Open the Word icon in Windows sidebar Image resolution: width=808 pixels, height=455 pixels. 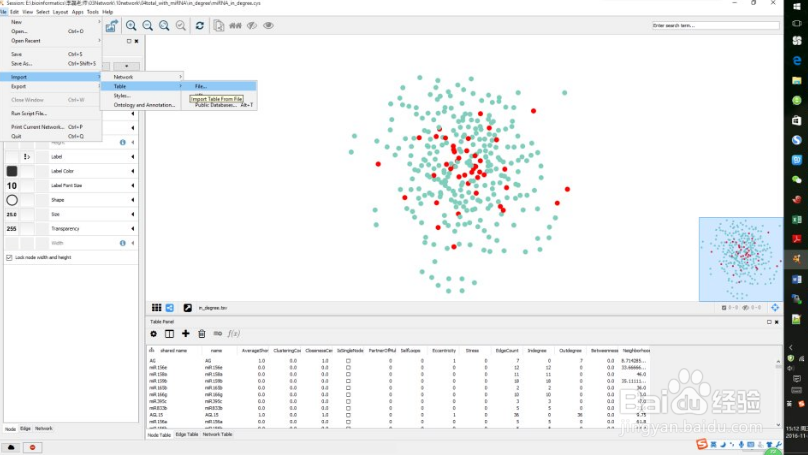[x=797, y=279]
